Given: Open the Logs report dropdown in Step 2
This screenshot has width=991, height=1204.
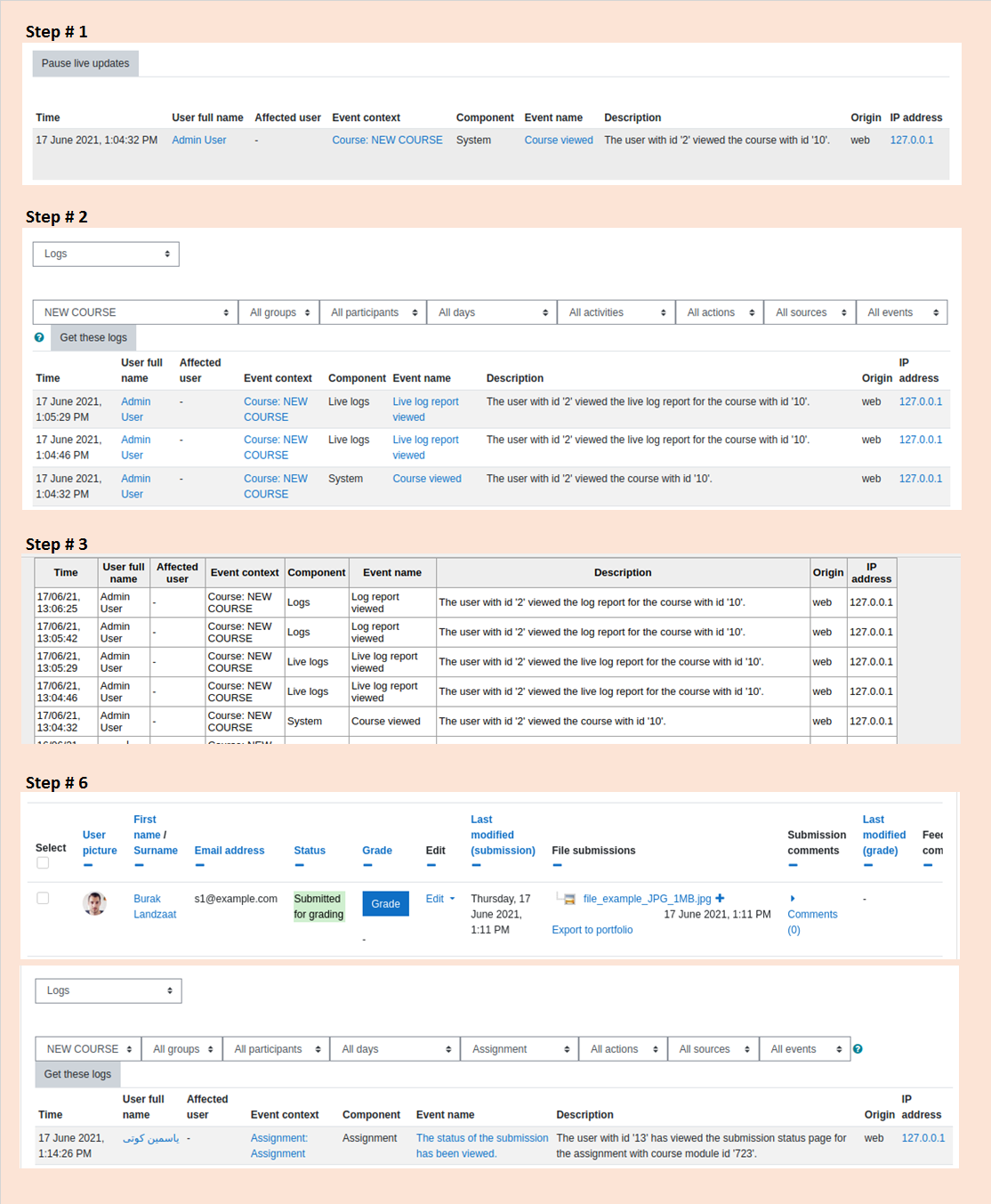Looking at the screenshot, I should click(x=106, y=254).
